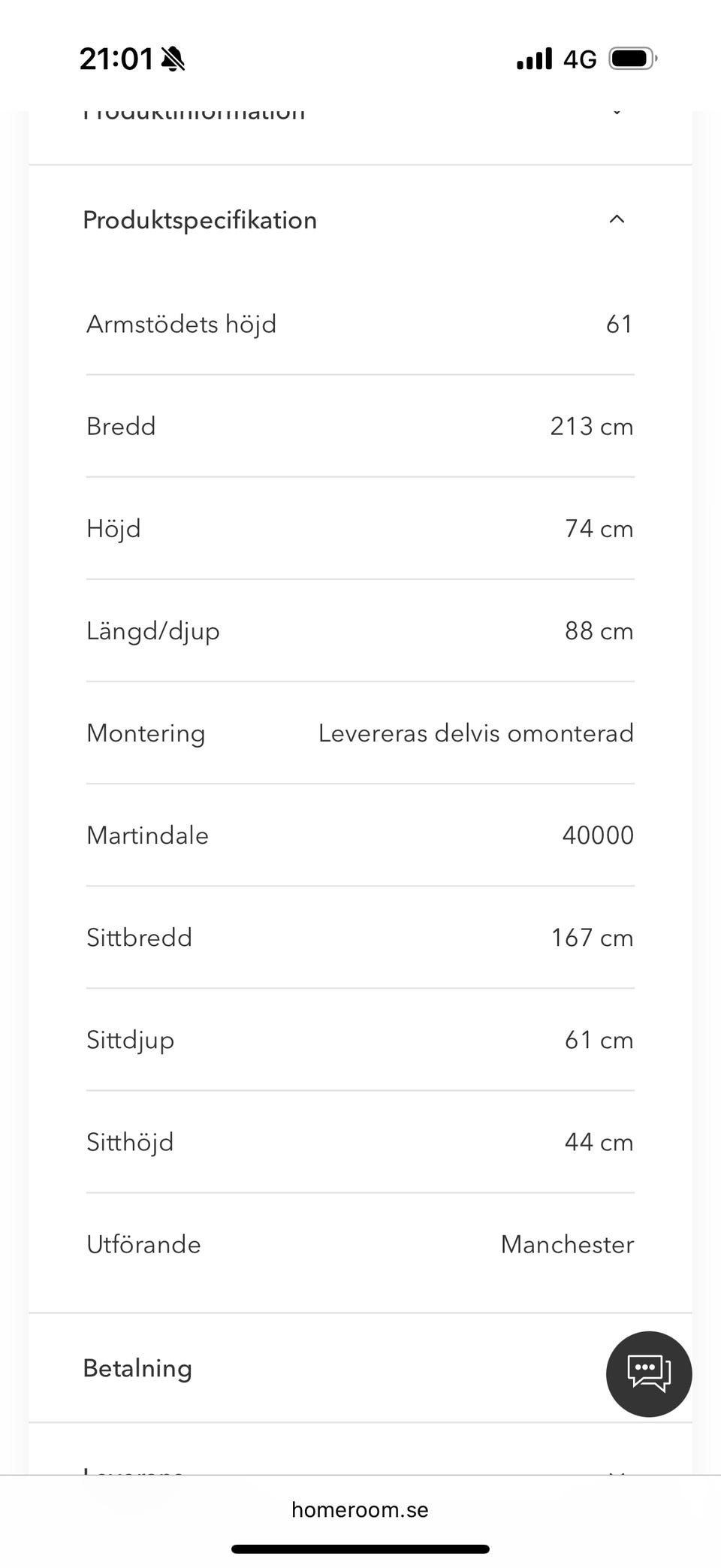Tap the silent mode bell icon

coord(173,59)
